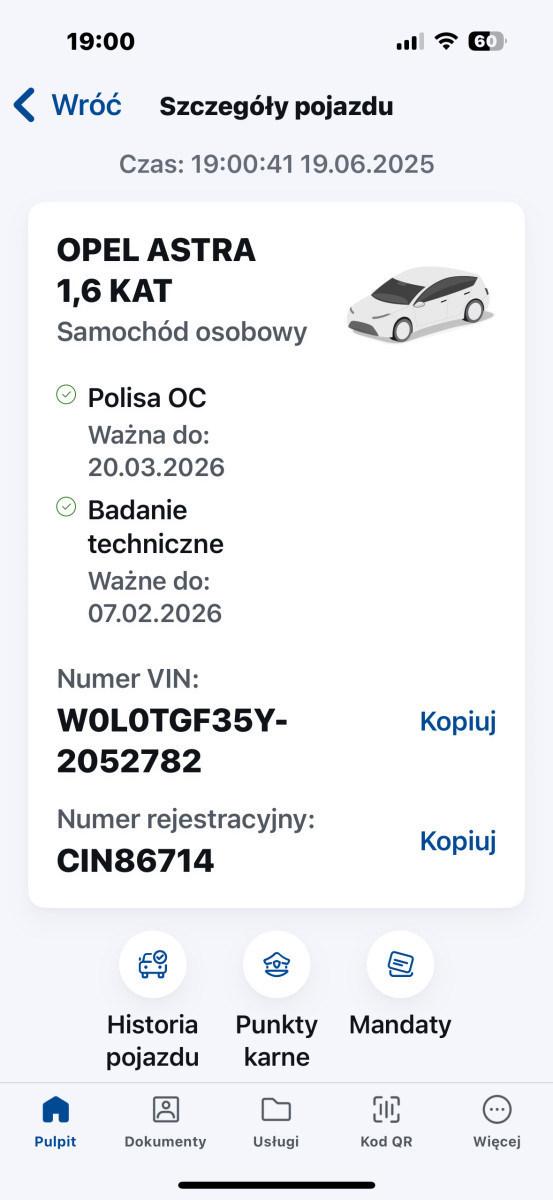
Task: Tap Wróć back chevron
Action: pos(25,105)
